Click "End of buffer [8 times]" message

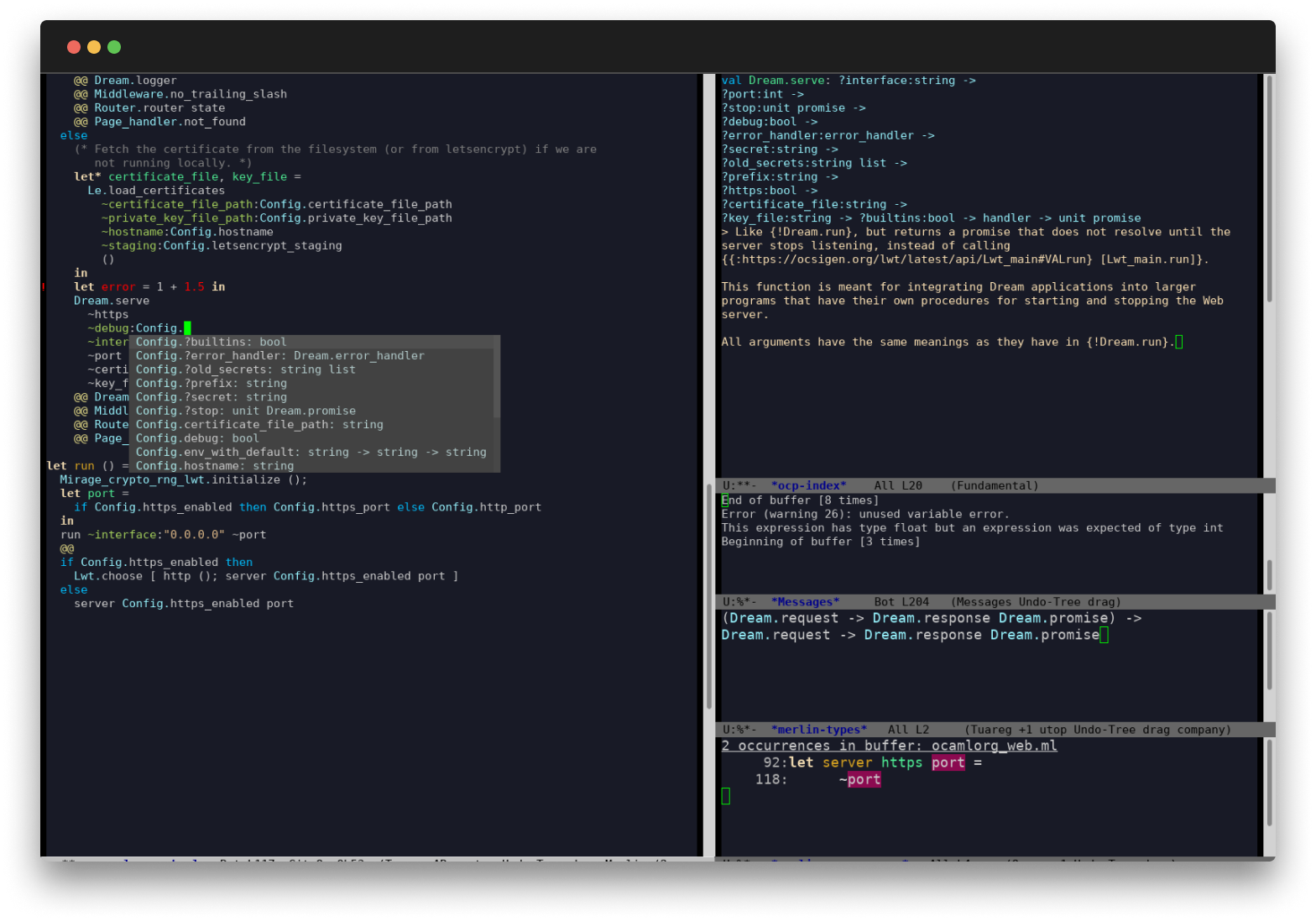(801, 500)
